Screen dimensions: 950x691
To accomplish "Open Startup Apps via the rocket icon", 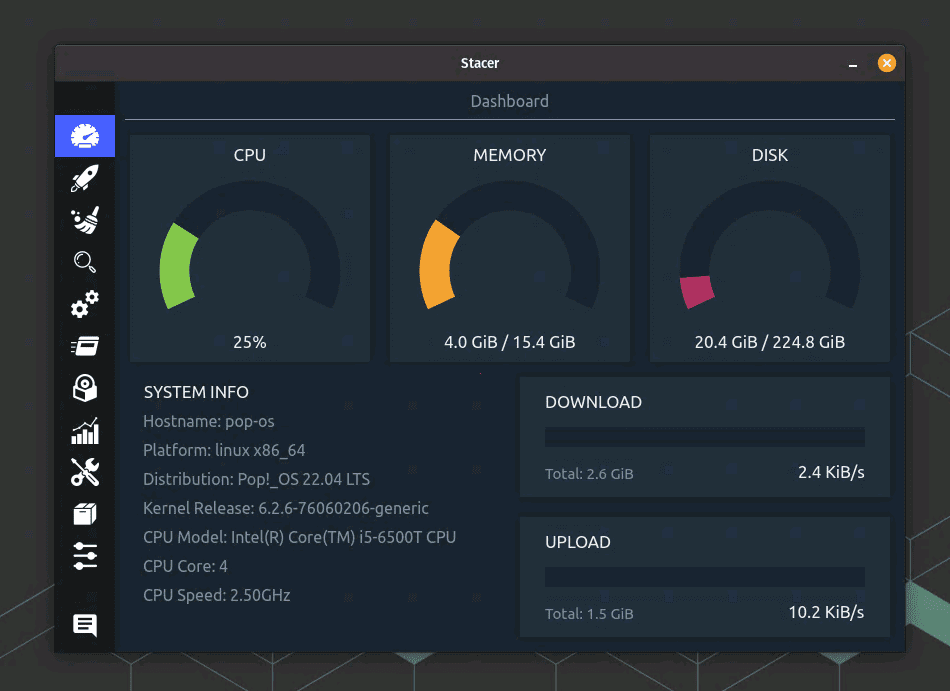I will 85,178.
